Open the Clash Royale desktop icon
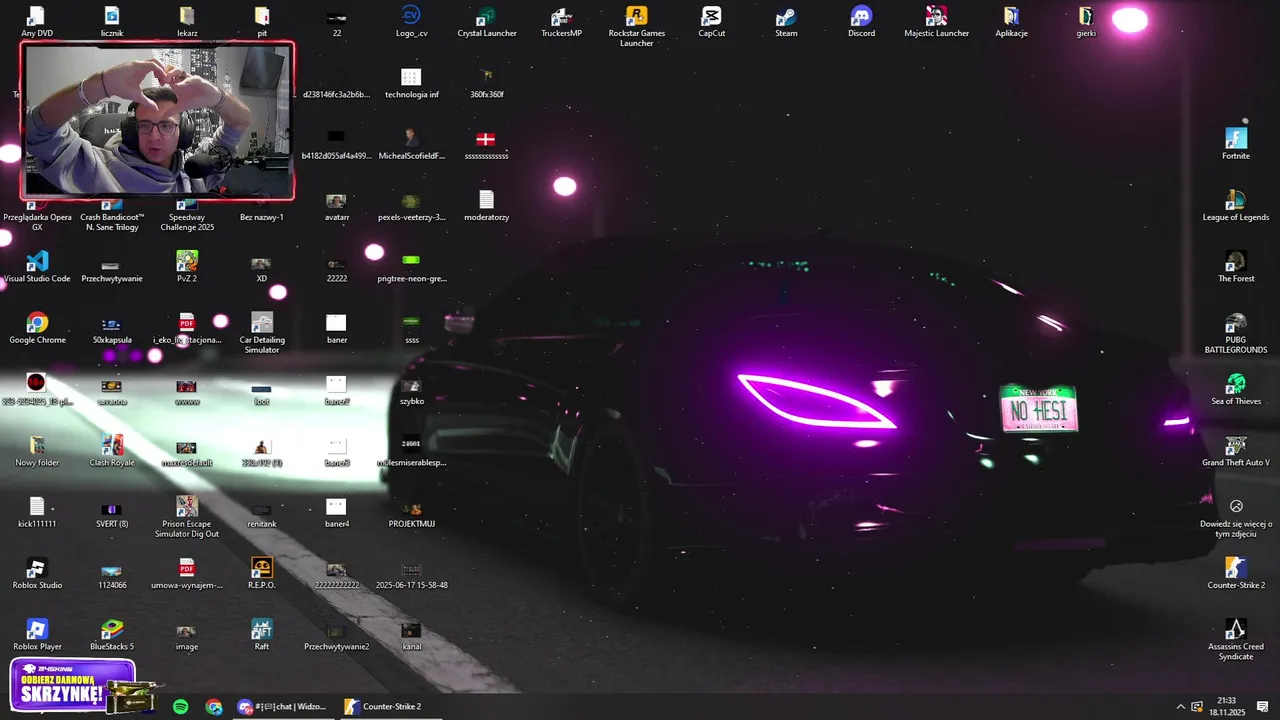Screen dimensions: 1280x720 coord(112,451)
